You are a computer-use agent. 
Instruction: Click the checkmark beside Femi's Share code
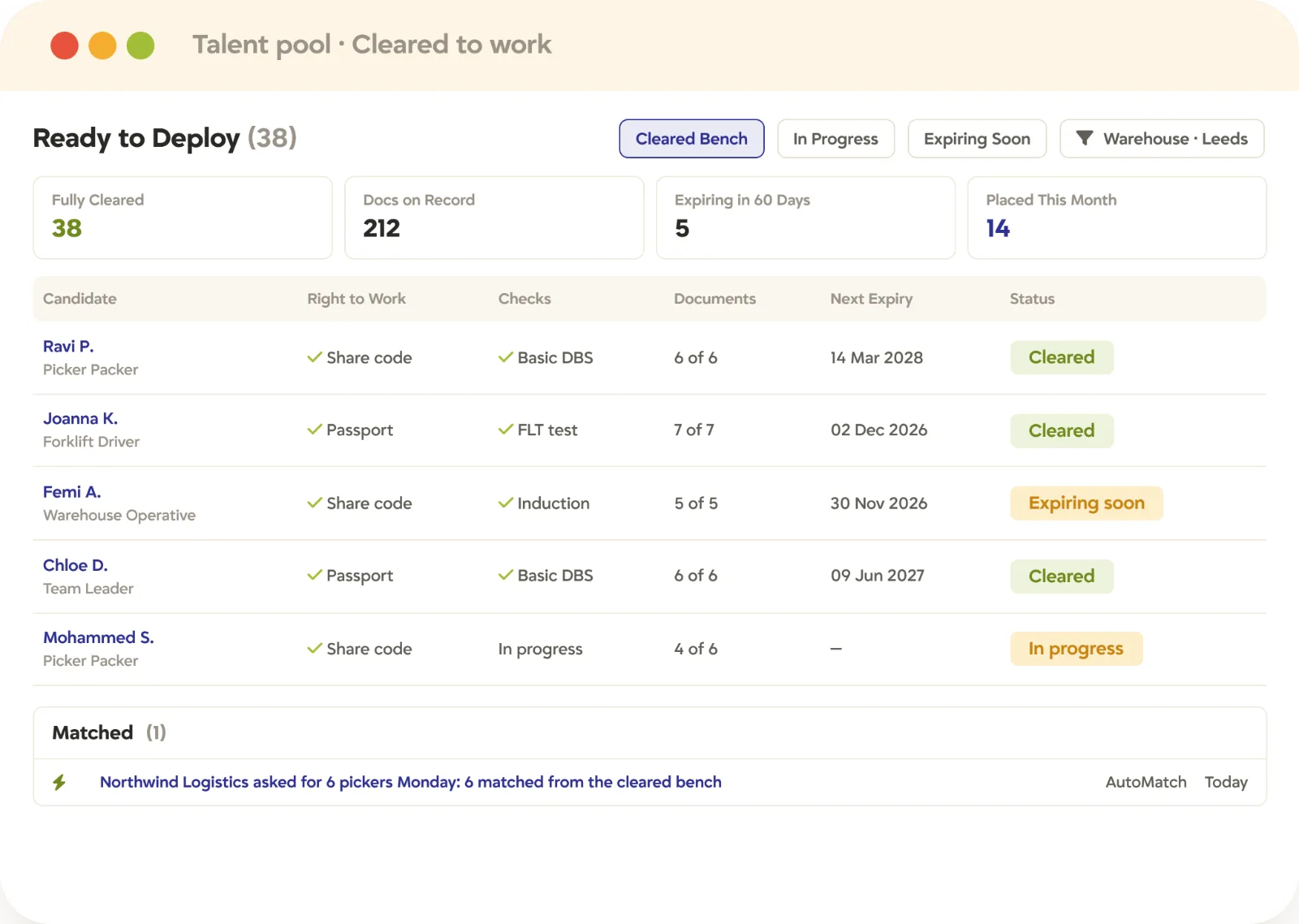(x=315, y=503)
